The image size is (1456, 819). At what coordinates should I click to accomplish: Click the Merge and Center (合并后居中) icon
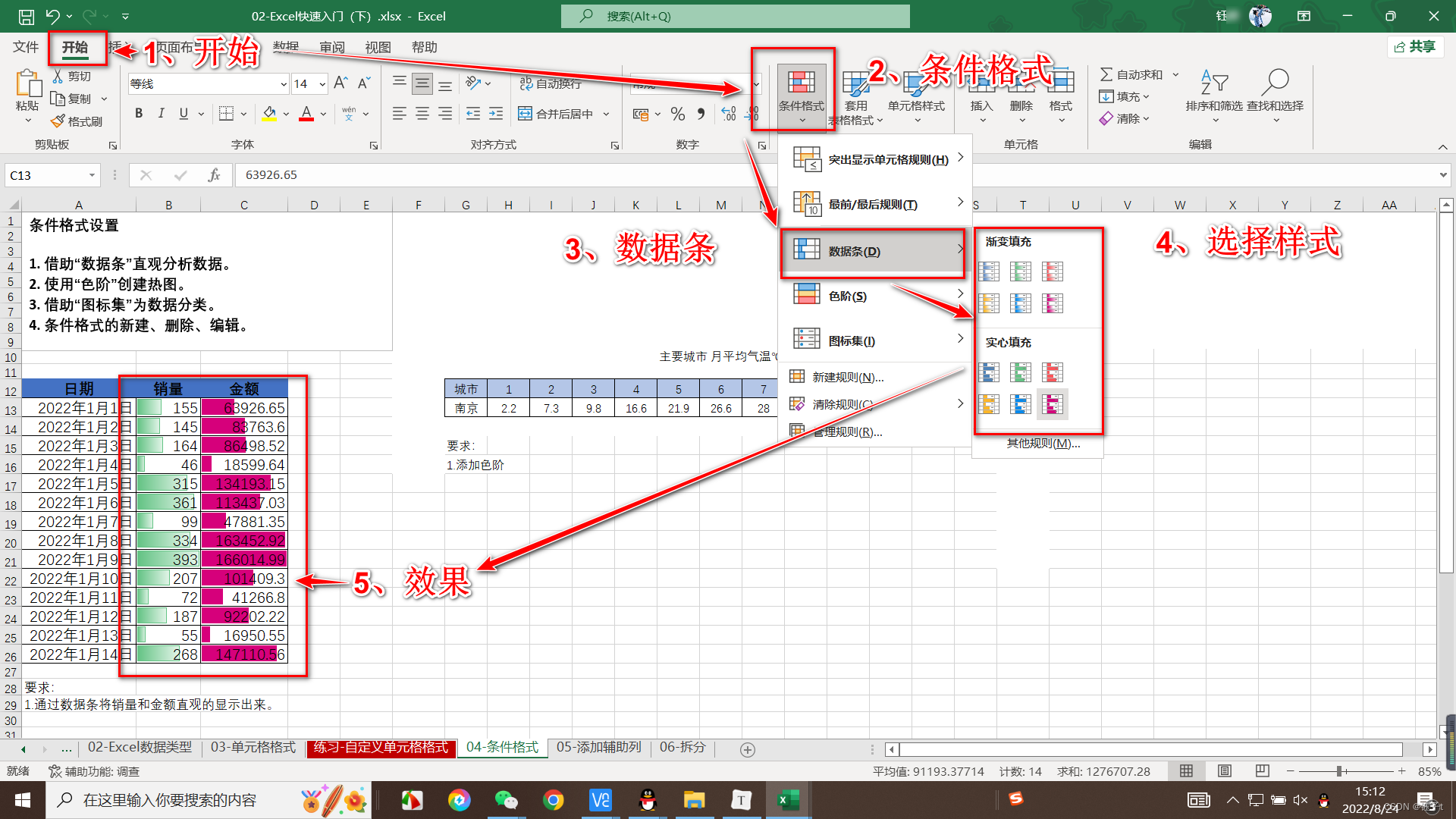pos(525,114)
